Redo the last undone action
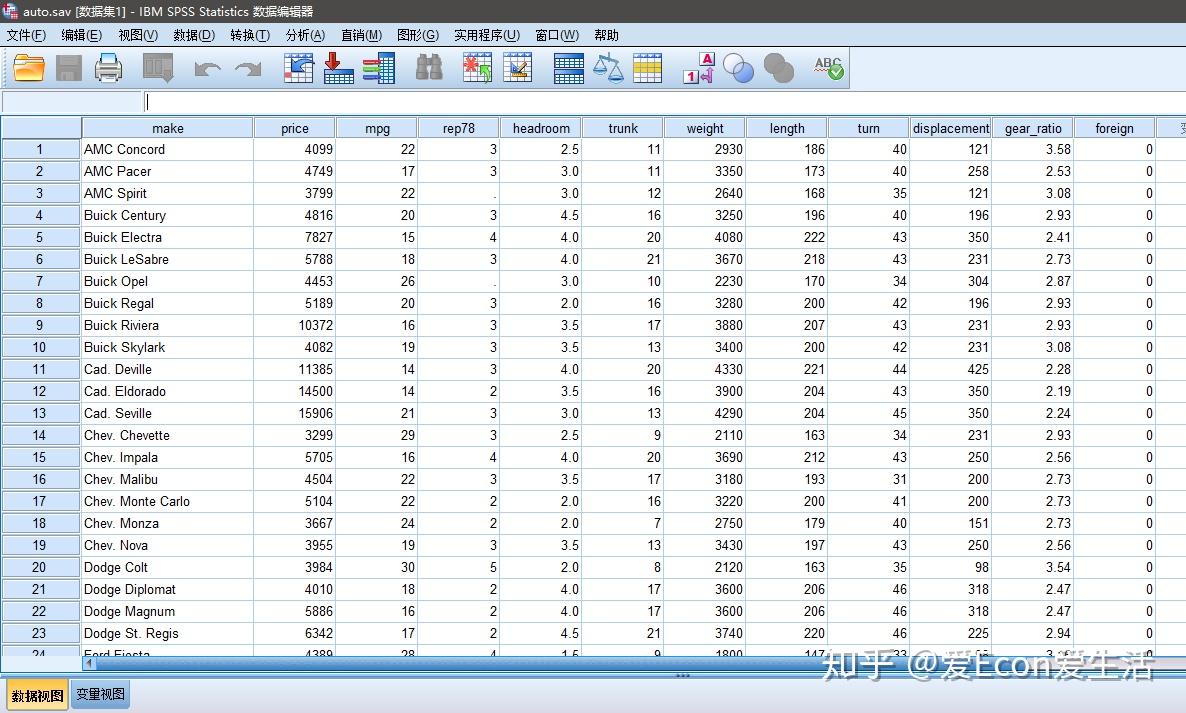 click(247, 68)
